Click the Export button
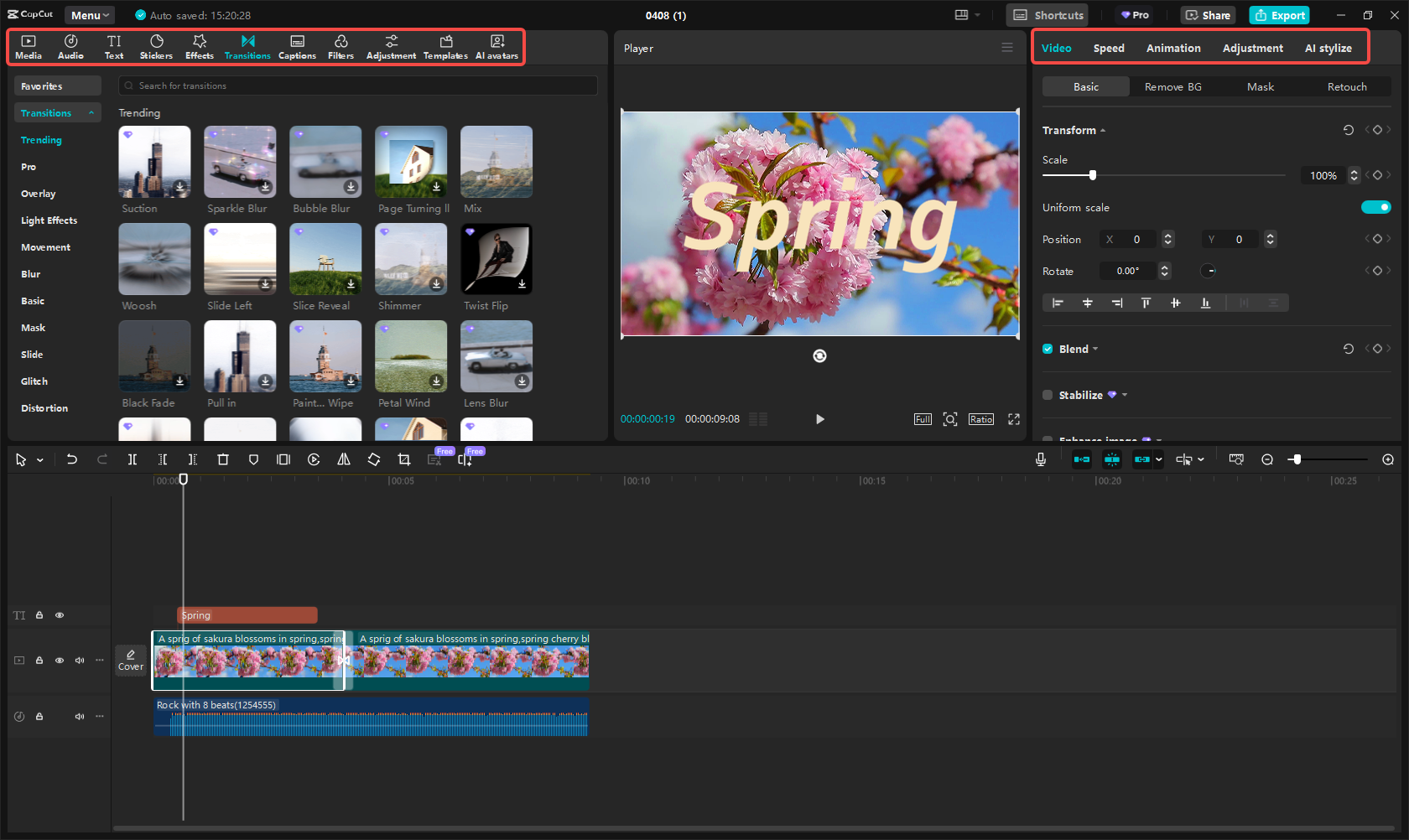The height and width of the screenshot is (840, 1409). (1279, 15)
